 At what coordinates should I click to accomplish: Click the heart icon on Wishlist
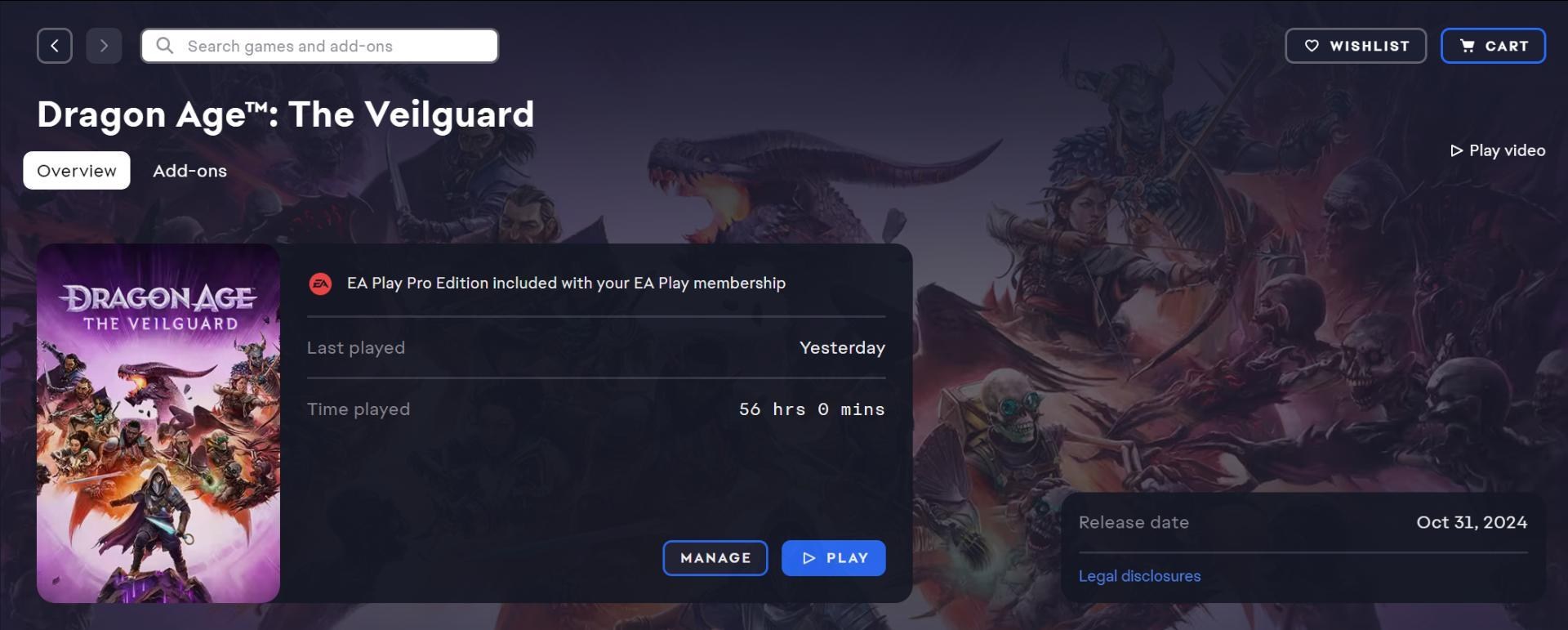(x=1312, y=46)
